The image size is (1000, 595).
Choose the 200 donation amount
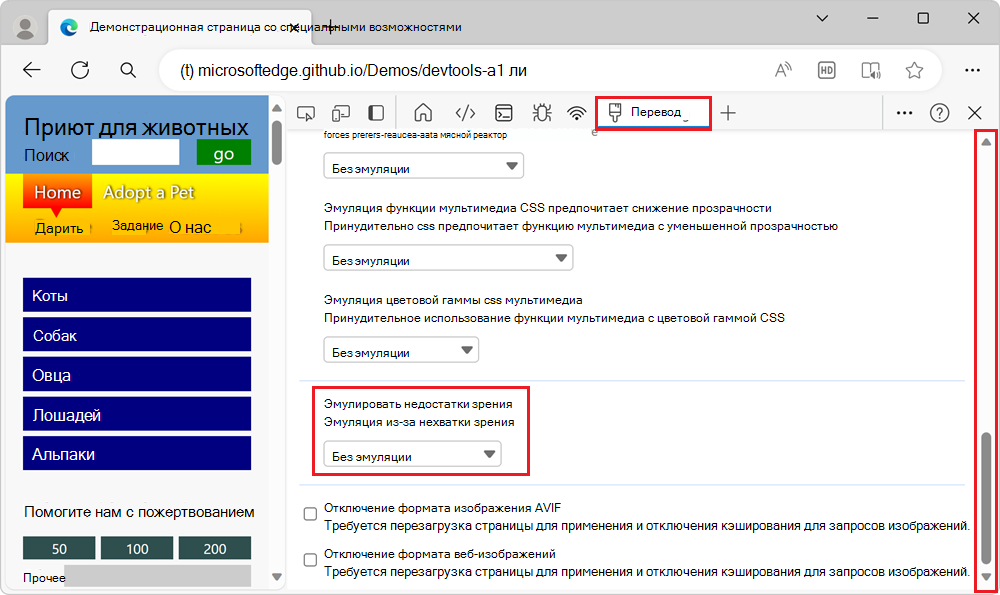click(215, 548)
